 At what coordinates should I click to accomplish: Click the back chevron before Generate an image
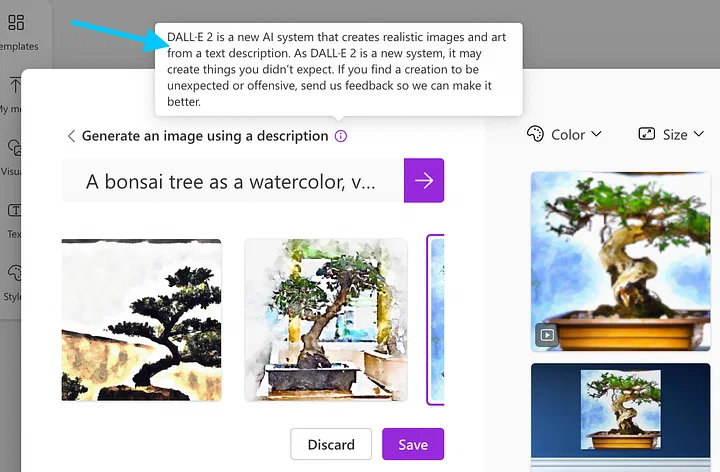pyautogui.click(x=71, y=136)
